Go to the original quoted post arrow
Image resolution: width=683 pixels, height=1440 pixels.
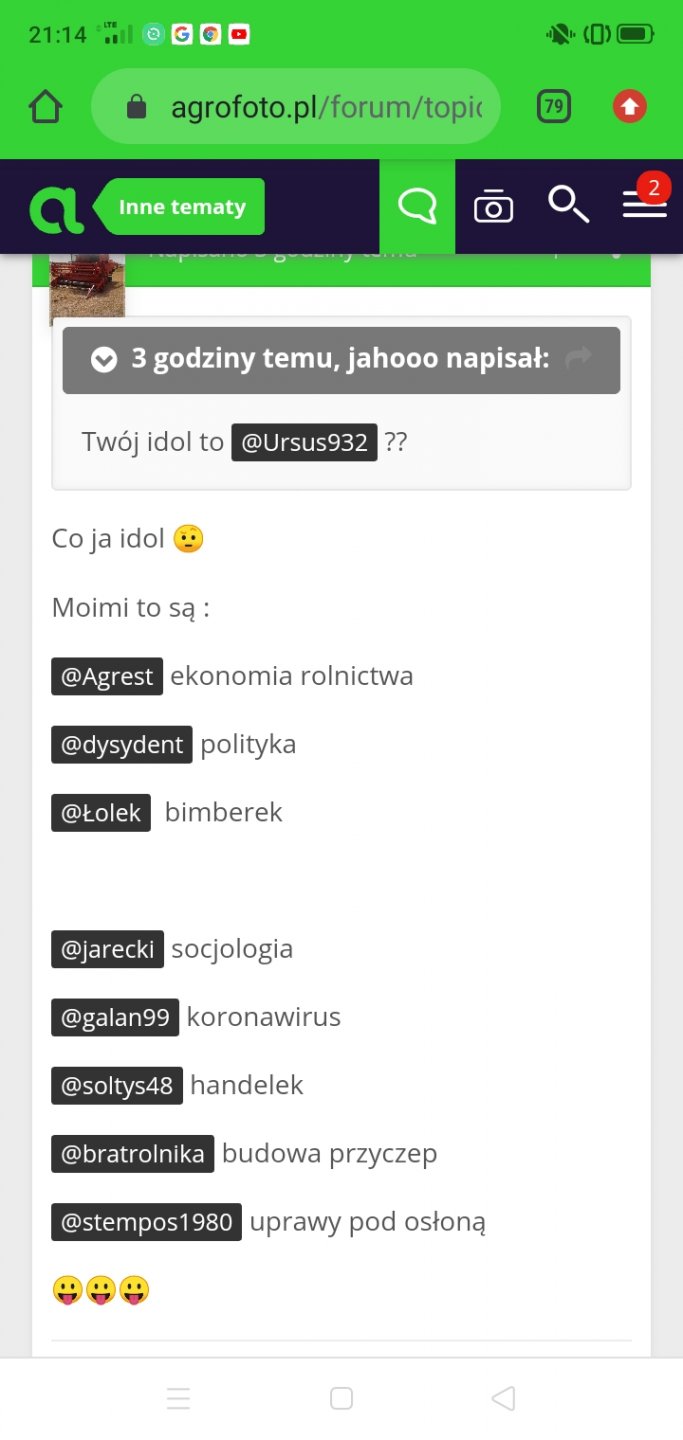coord(578,358)
